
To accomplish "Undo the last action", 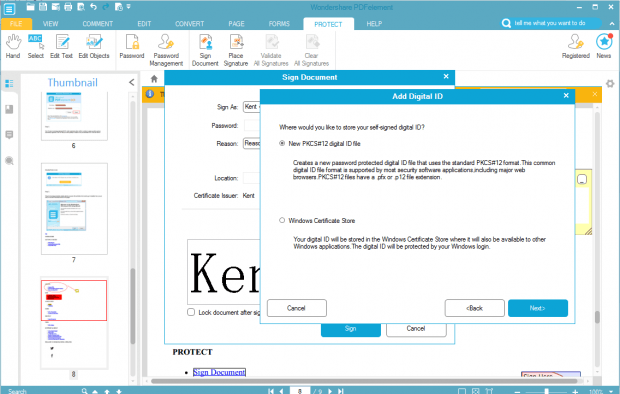I will (93, 7).
